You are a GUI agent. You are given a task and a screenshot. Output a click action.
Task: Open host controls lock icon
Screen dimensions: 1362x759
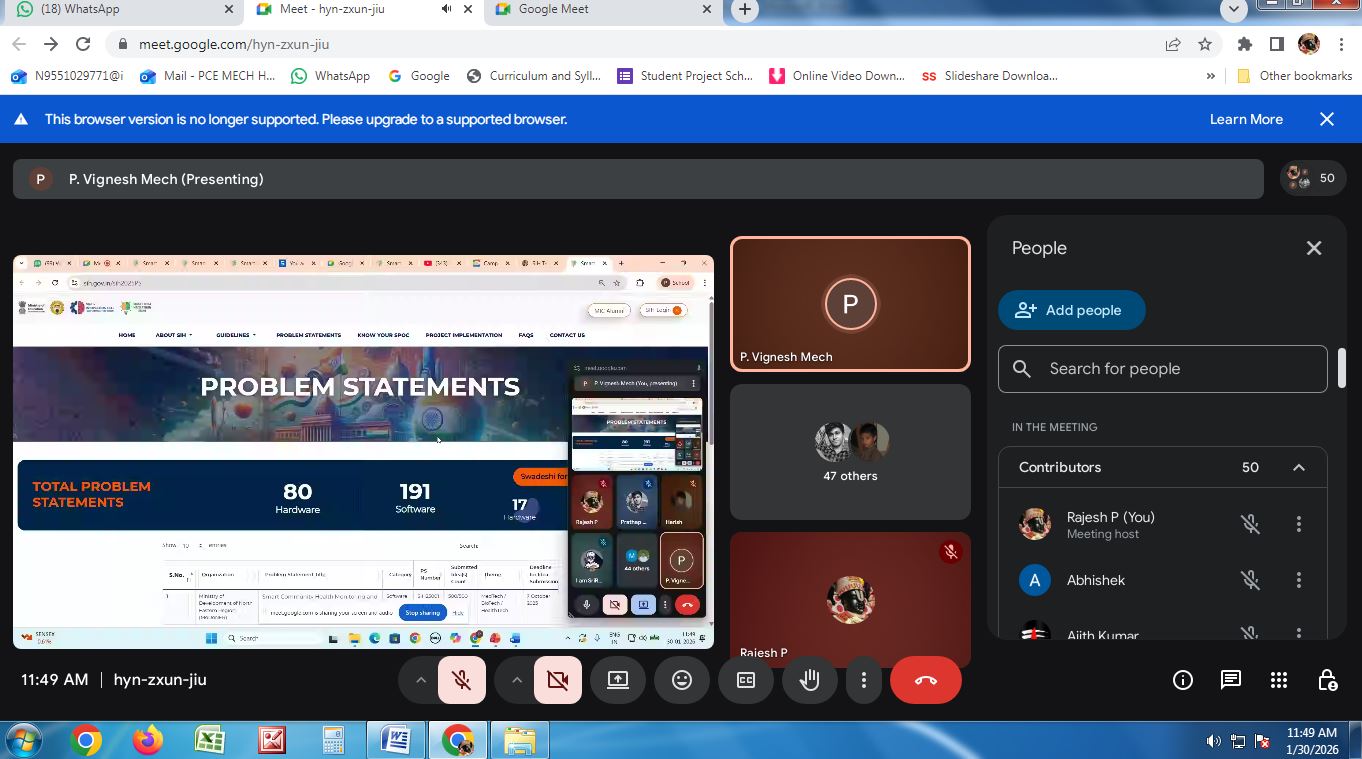pos(1327,680)
